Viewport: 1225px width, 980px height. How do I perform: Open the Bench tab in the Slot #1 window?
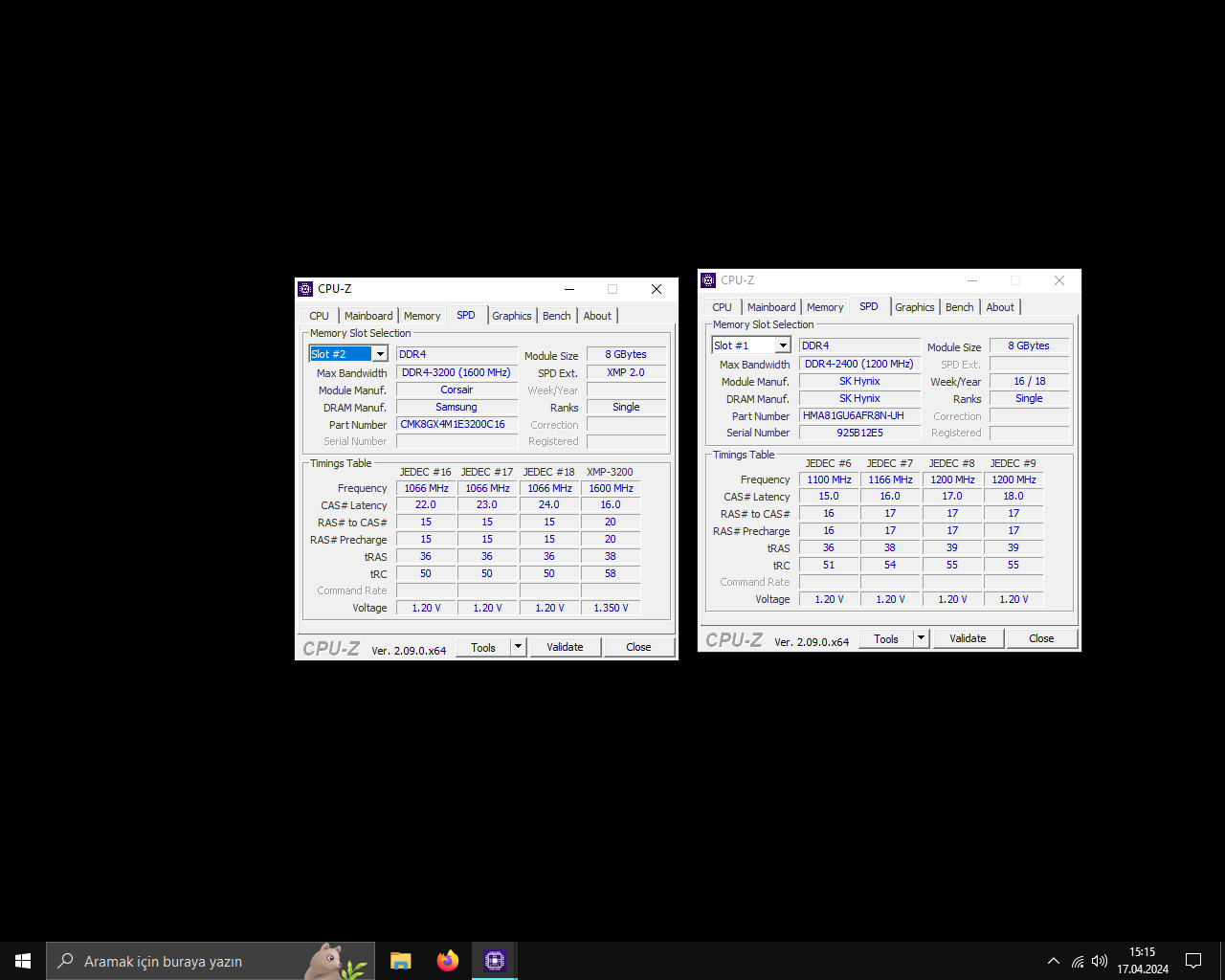(960, 307)
